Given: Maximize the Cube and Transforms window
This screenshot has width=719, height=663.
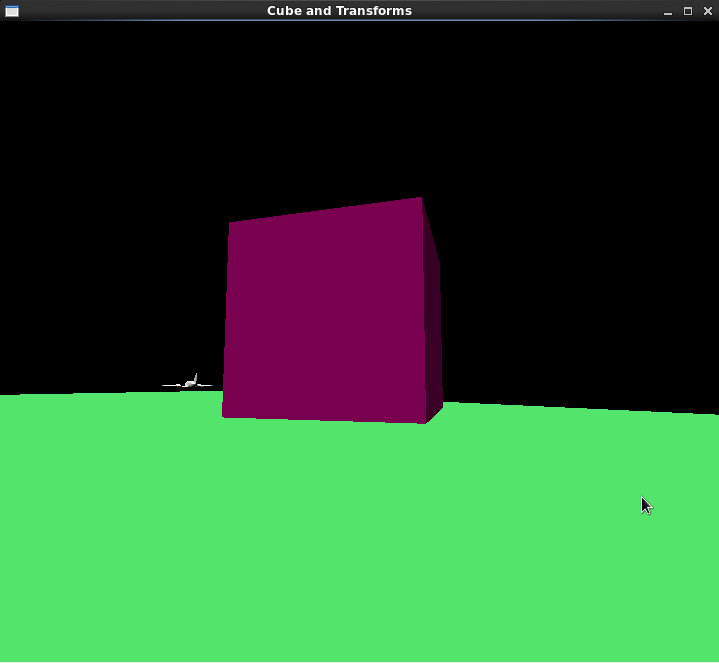Looking at the screenshot, I should (x=688, y=11).
